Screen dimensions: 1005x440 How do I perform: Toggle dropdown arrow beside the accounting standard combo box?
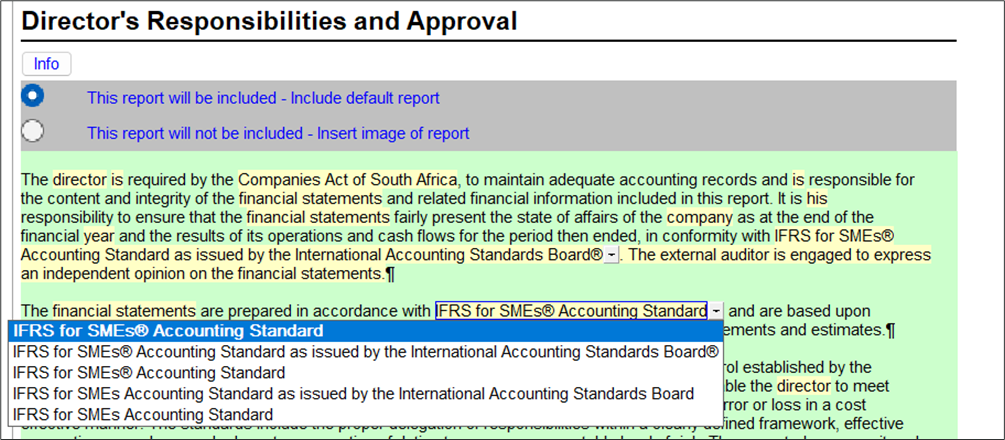[x=716, y=312]
